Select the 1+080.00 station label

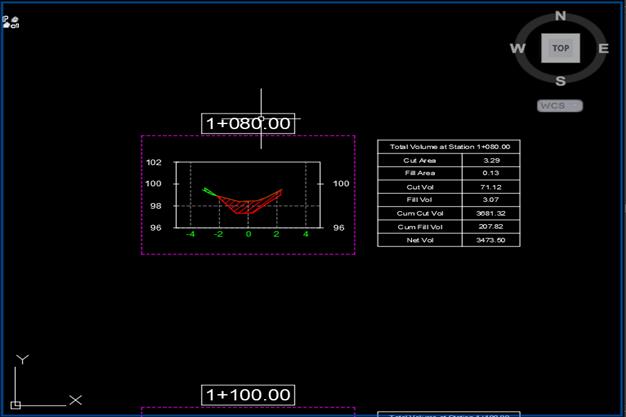[x=248, y=123]
